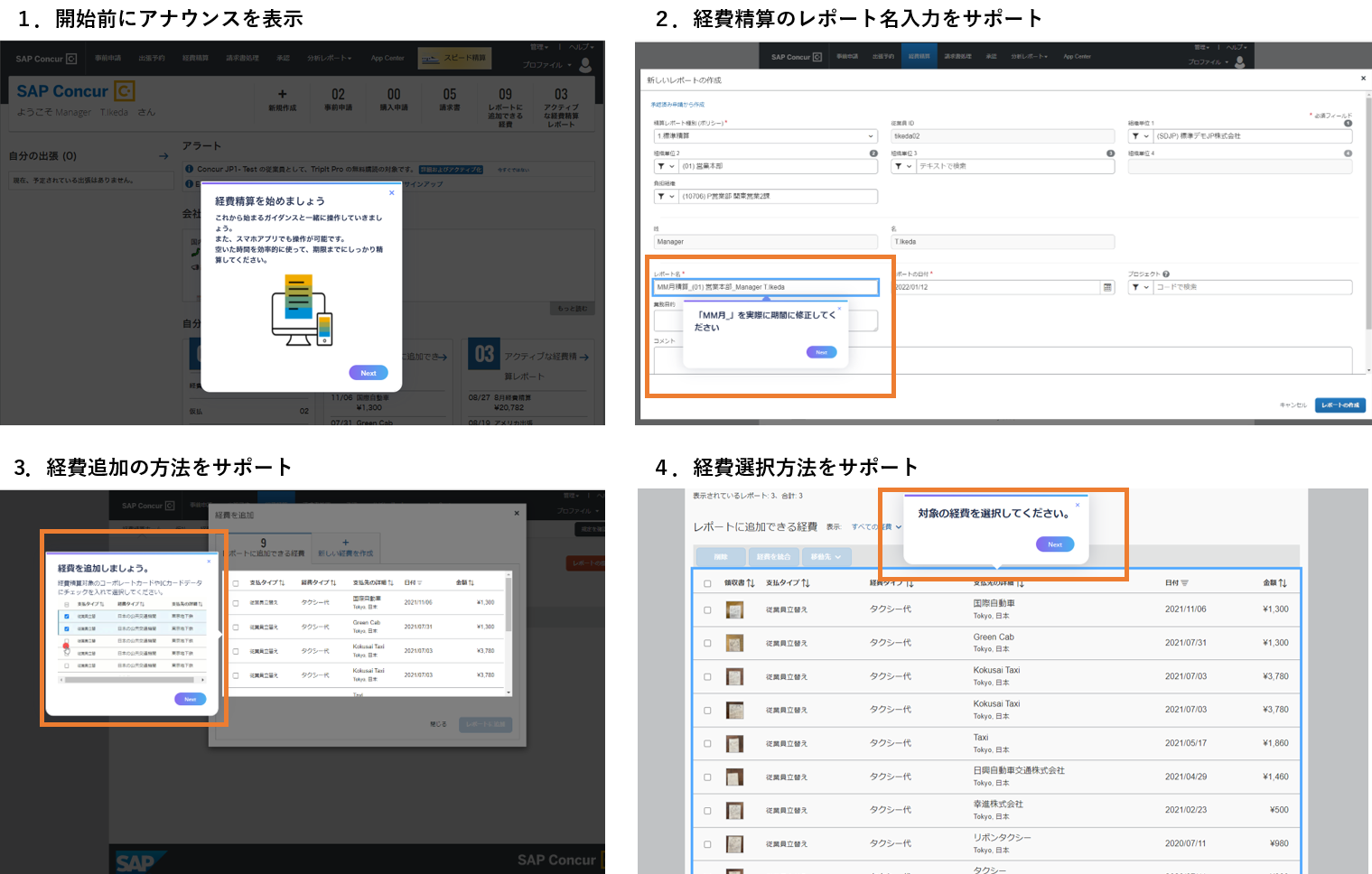This screenshot has width=1372, height=874.
Task: Click Next in the 「MM月_」 tooltip
Action: (822, 352)
